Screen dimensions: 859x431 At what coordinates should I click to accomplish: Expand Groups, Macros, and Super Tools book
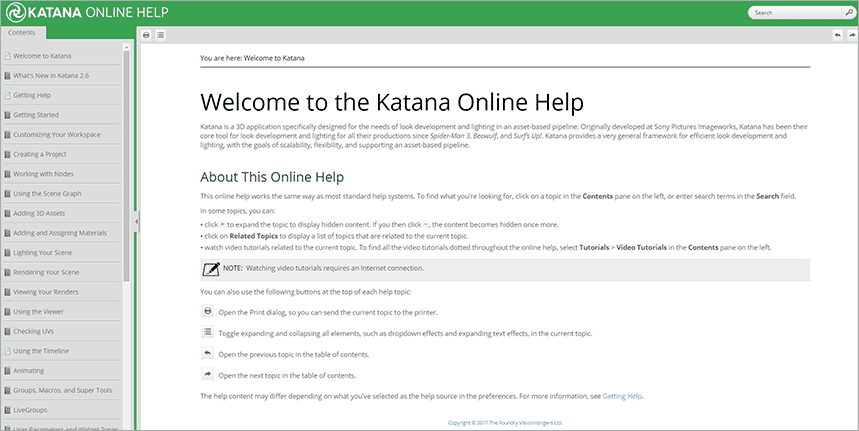[62, 391]
